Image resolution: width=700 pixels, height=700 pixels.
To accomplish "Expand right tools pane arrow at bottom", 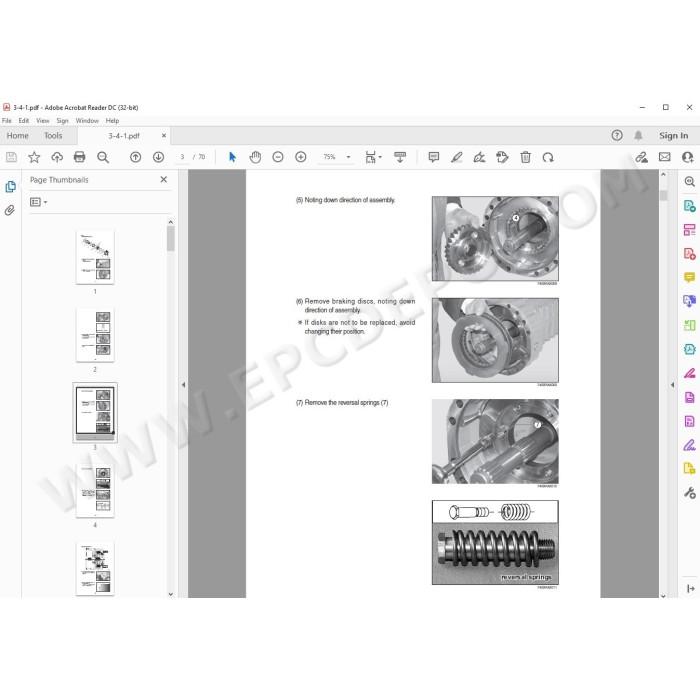I will (x=690, y=588).
